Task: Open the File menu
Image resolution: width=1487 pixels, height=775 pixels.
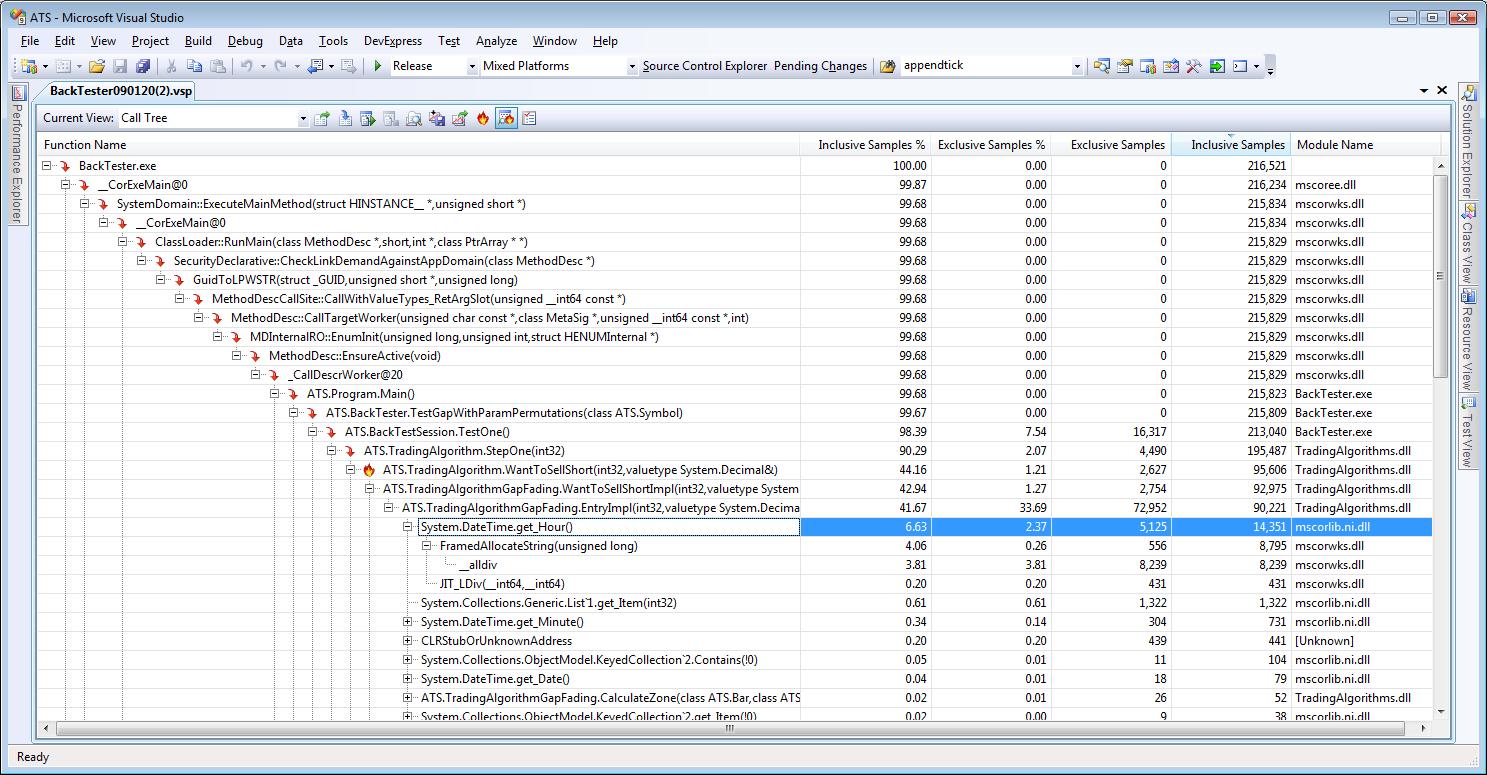Action: pos(30,41)
